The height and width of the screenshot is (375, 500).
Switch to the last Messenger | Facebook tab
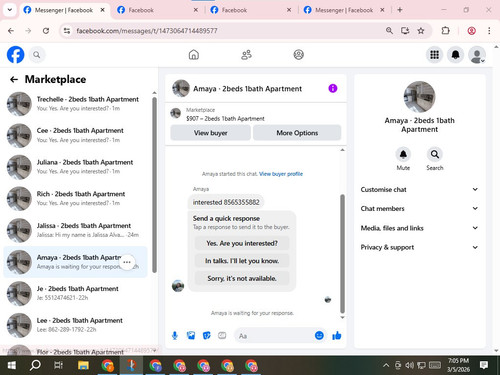(x=344, y=10)
